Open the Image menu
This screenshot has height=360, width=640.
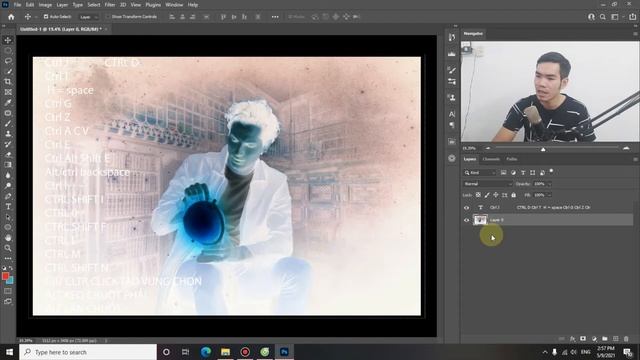45,5
